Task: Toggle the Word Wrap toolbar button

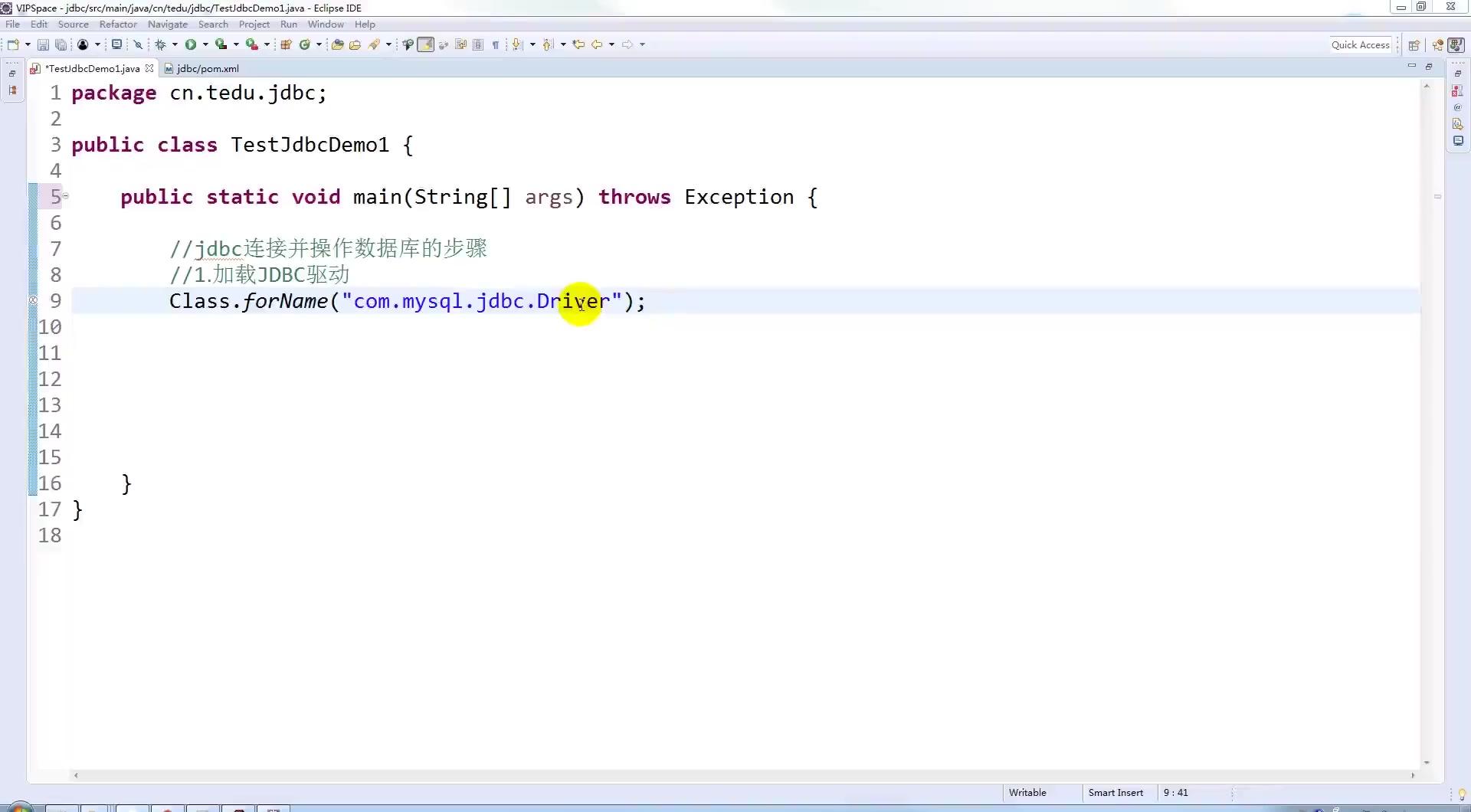Action: (x=460, y=44)
